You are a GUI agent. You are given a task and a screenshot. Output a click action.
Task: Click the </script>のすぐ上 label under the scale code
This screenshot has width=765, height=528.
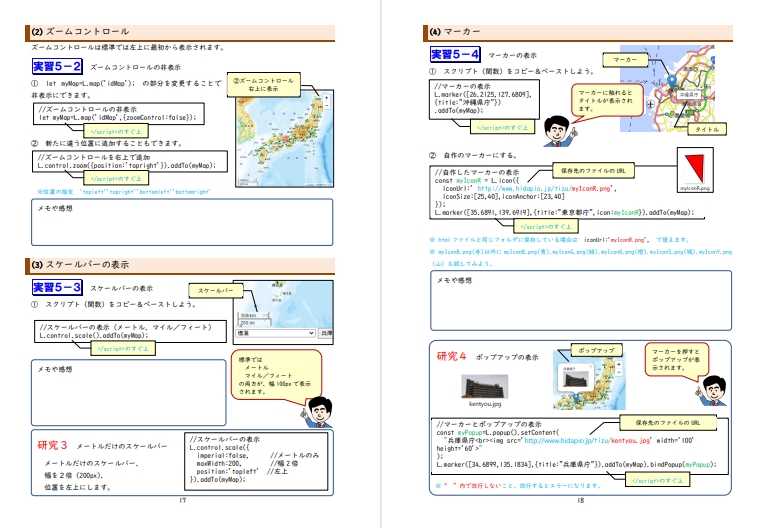122,348
